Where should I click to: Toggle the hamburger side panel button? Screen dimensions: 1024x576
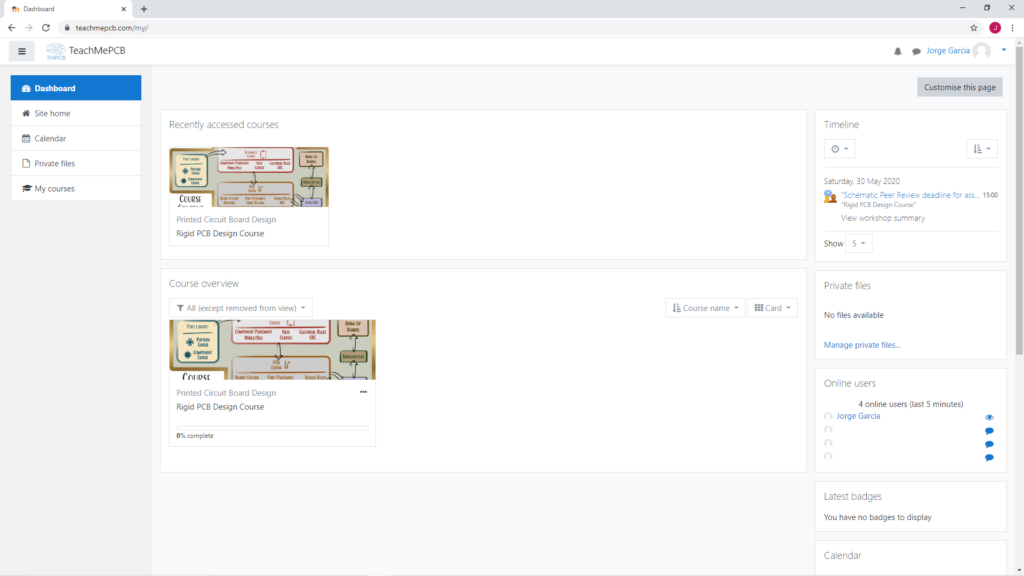coord(22,51)
